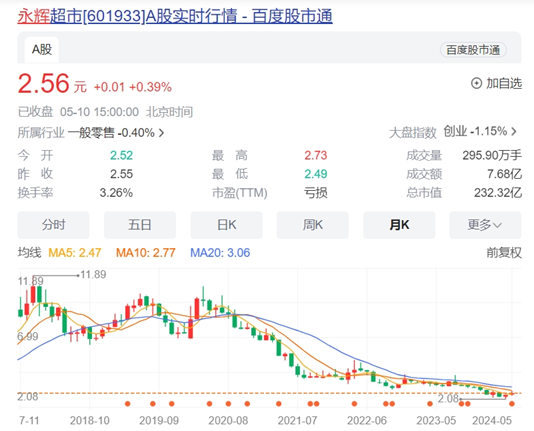Click the current price 2.56 元

tap(52, 84)
